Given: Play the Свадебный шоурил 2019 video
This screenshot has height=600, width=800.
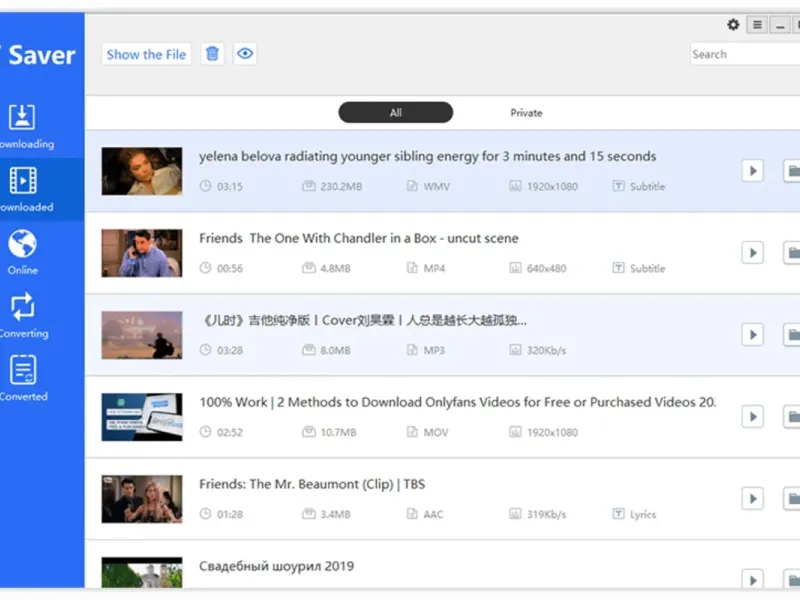Looking at the screenshot, I should tap(753, 580).
